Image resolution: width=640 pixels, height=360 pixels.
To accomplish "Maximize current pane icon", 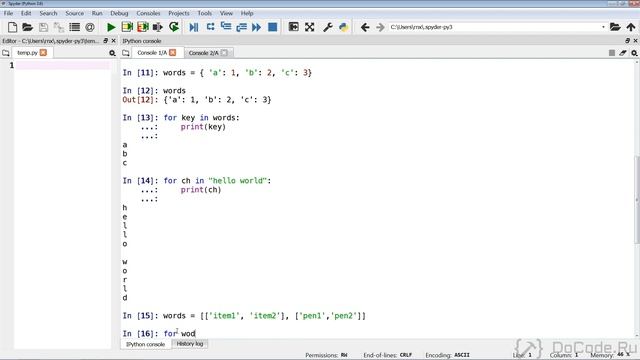I will pos(293,27).
